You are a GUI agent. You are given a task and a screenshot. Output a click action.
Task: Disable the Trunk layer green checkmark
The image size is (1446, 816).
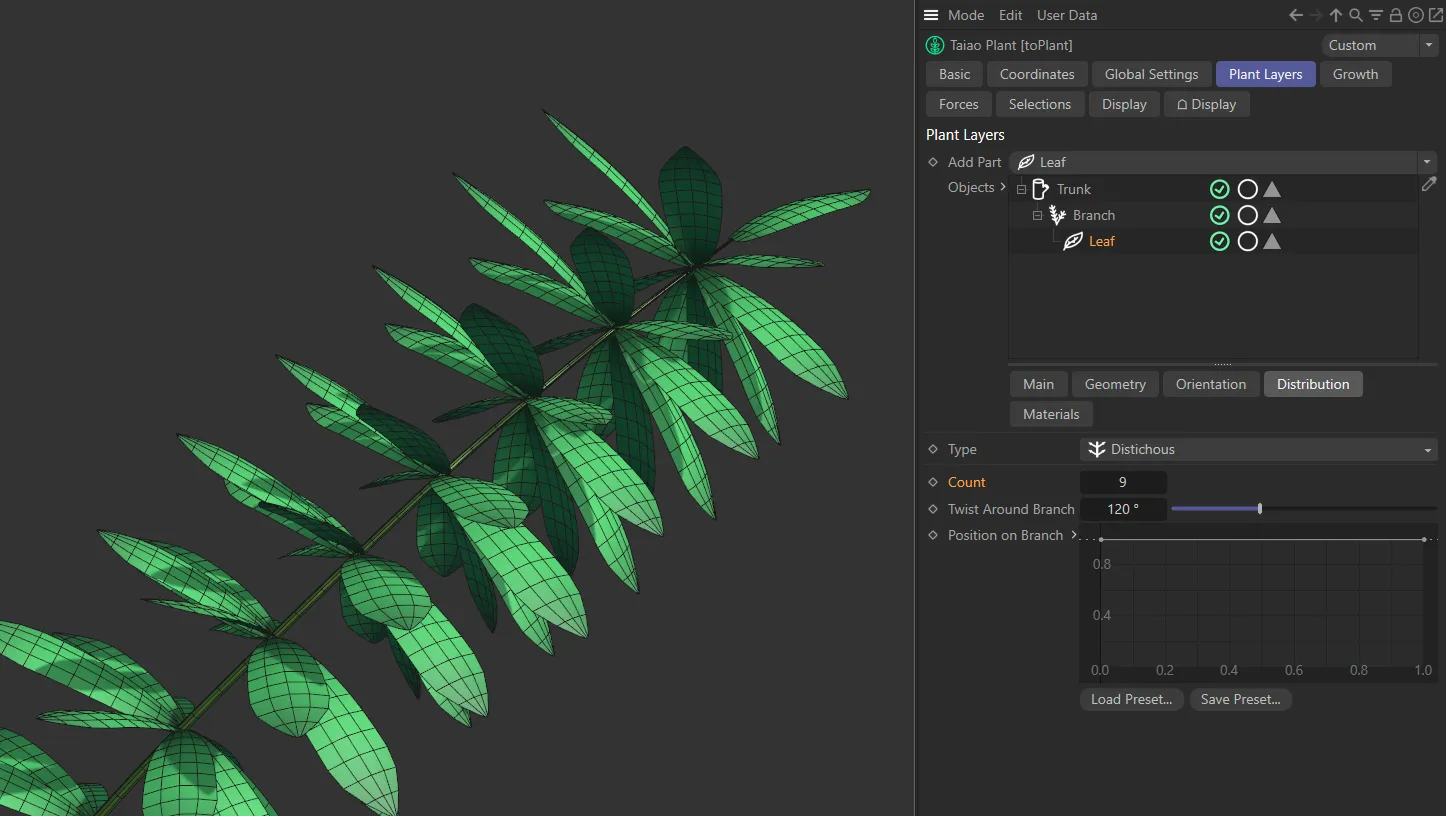pyautogui.click(x=1219, y=189)
